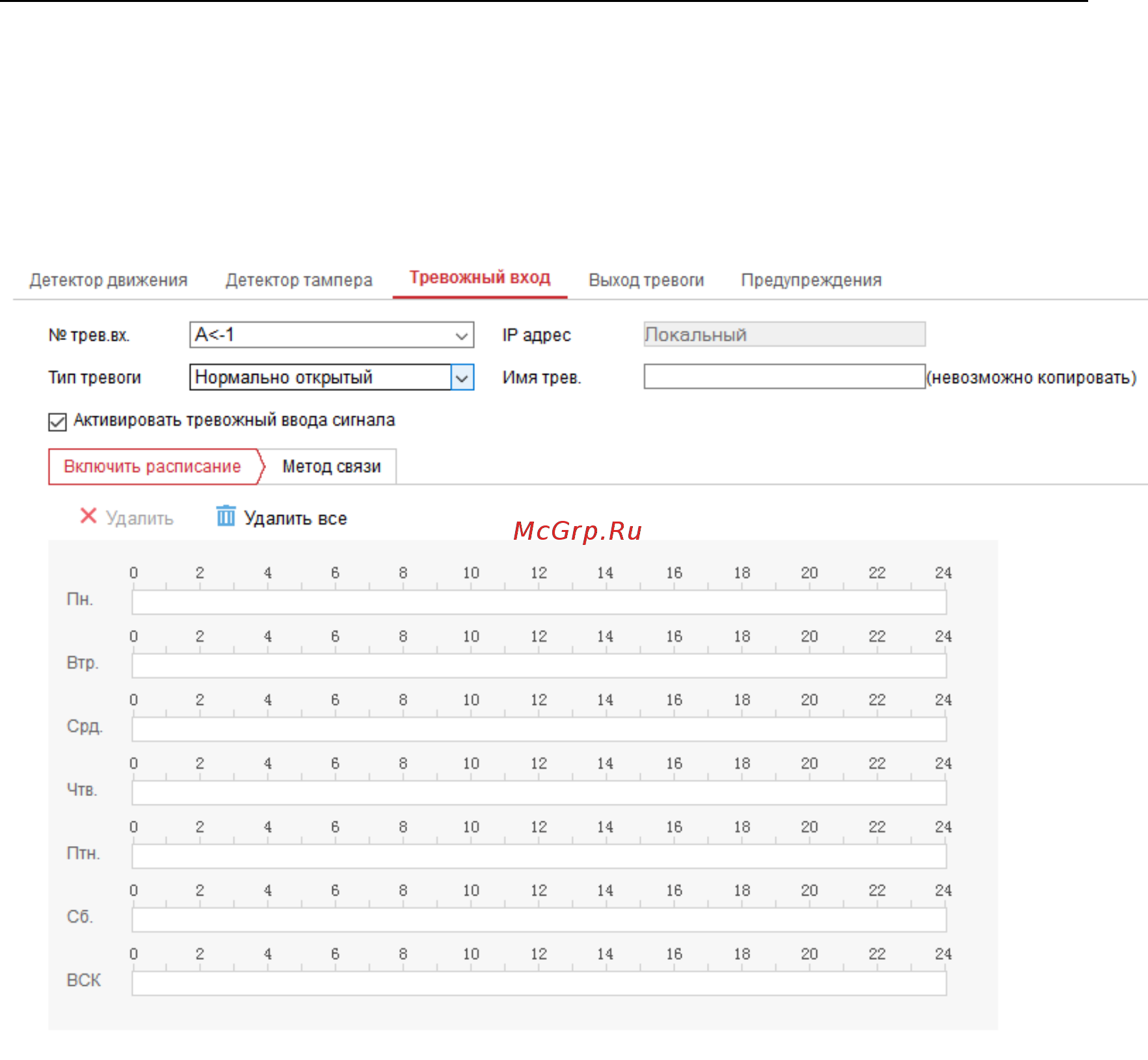
Task: Select the Тревожный вход tab
Action: pos(480,278)
